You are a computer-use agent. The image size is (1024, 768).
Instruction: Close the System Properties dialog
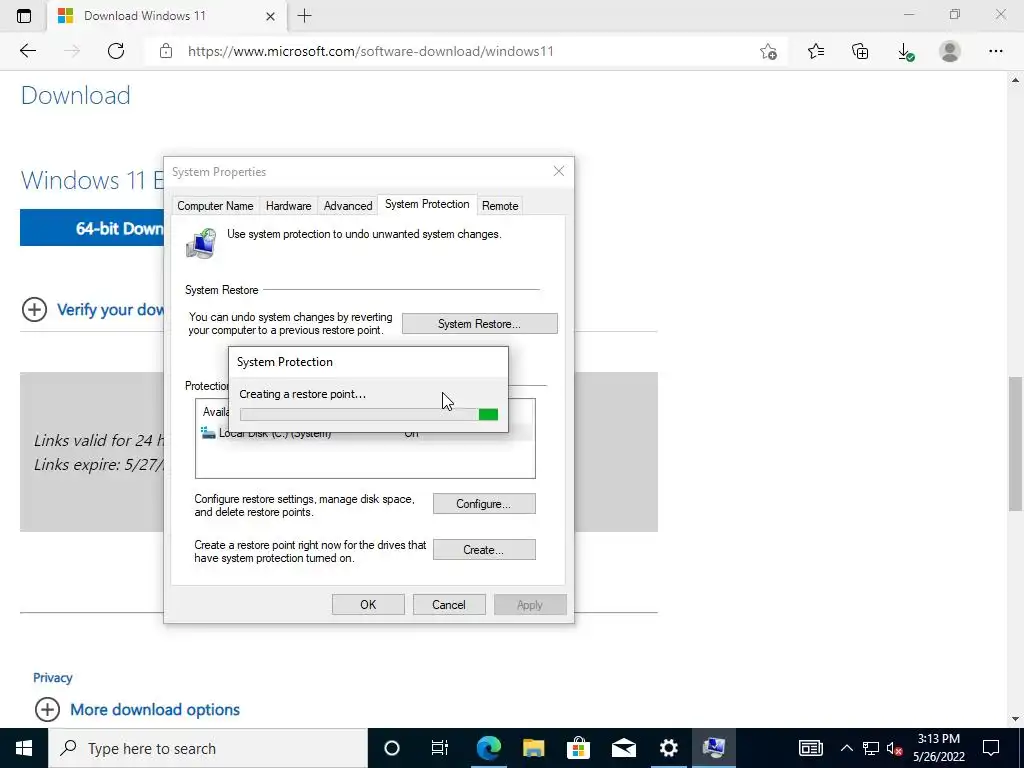558,171
